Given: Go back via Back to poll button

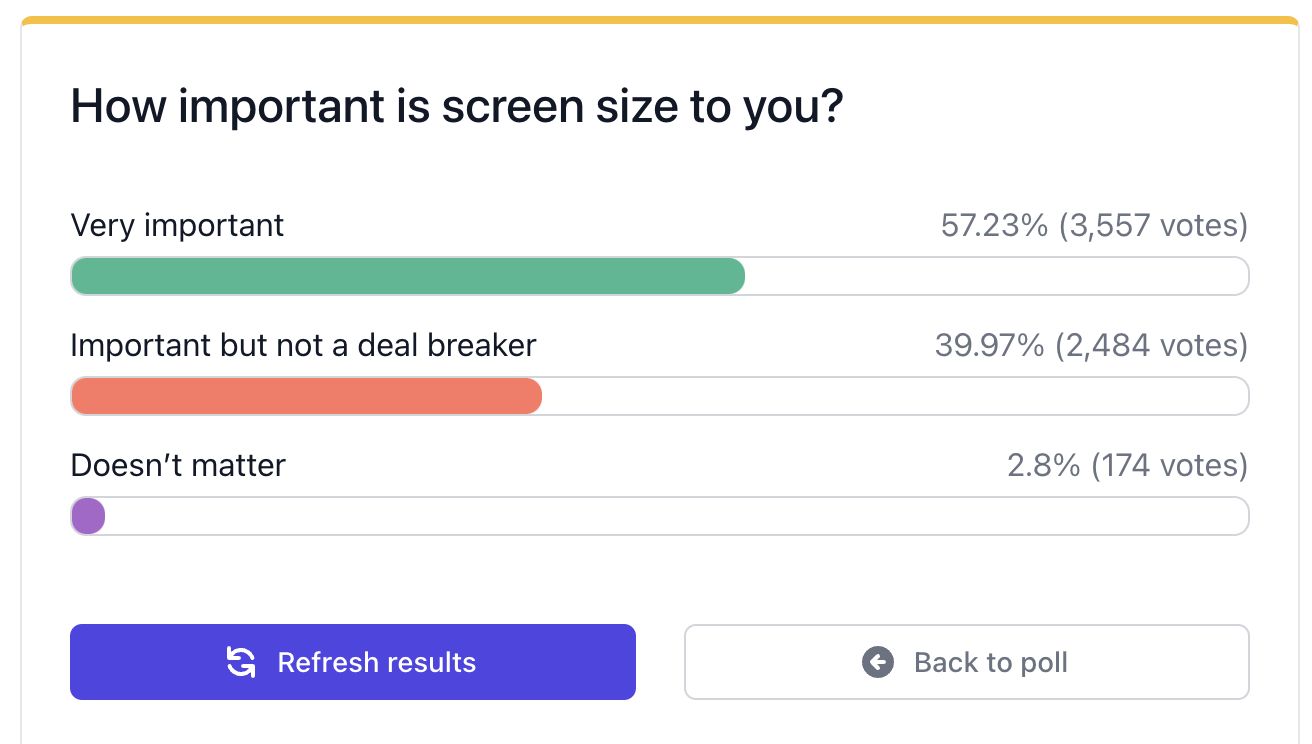Looking at the screenshot, I should [x=966, y=662].
